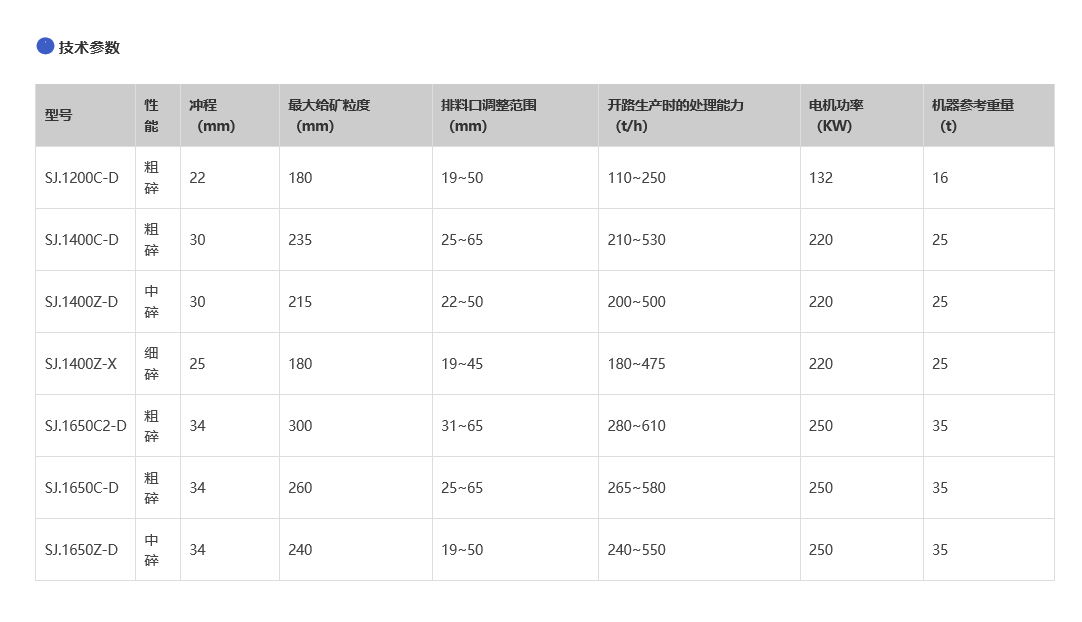Click the 最大给矿粒度 column header
This screenshot has width=1082, height=622.
329,105
